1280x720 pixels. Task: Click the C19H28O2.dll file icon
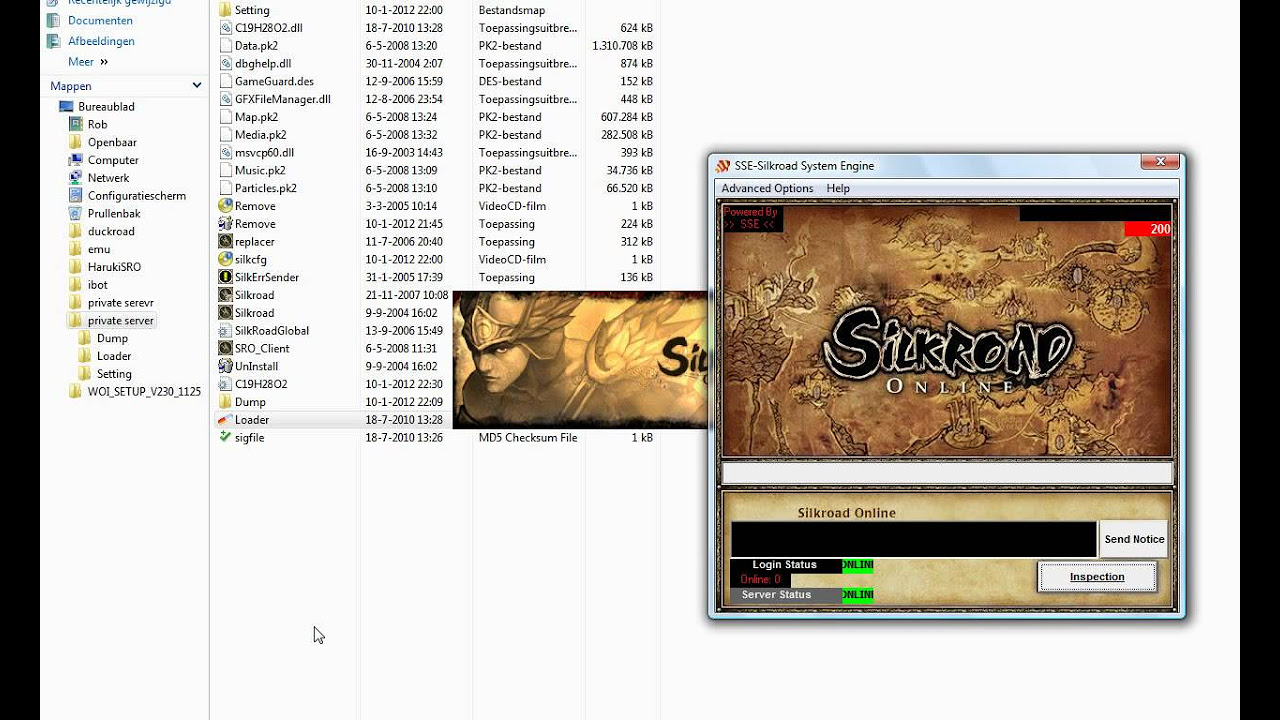point(225,28)
